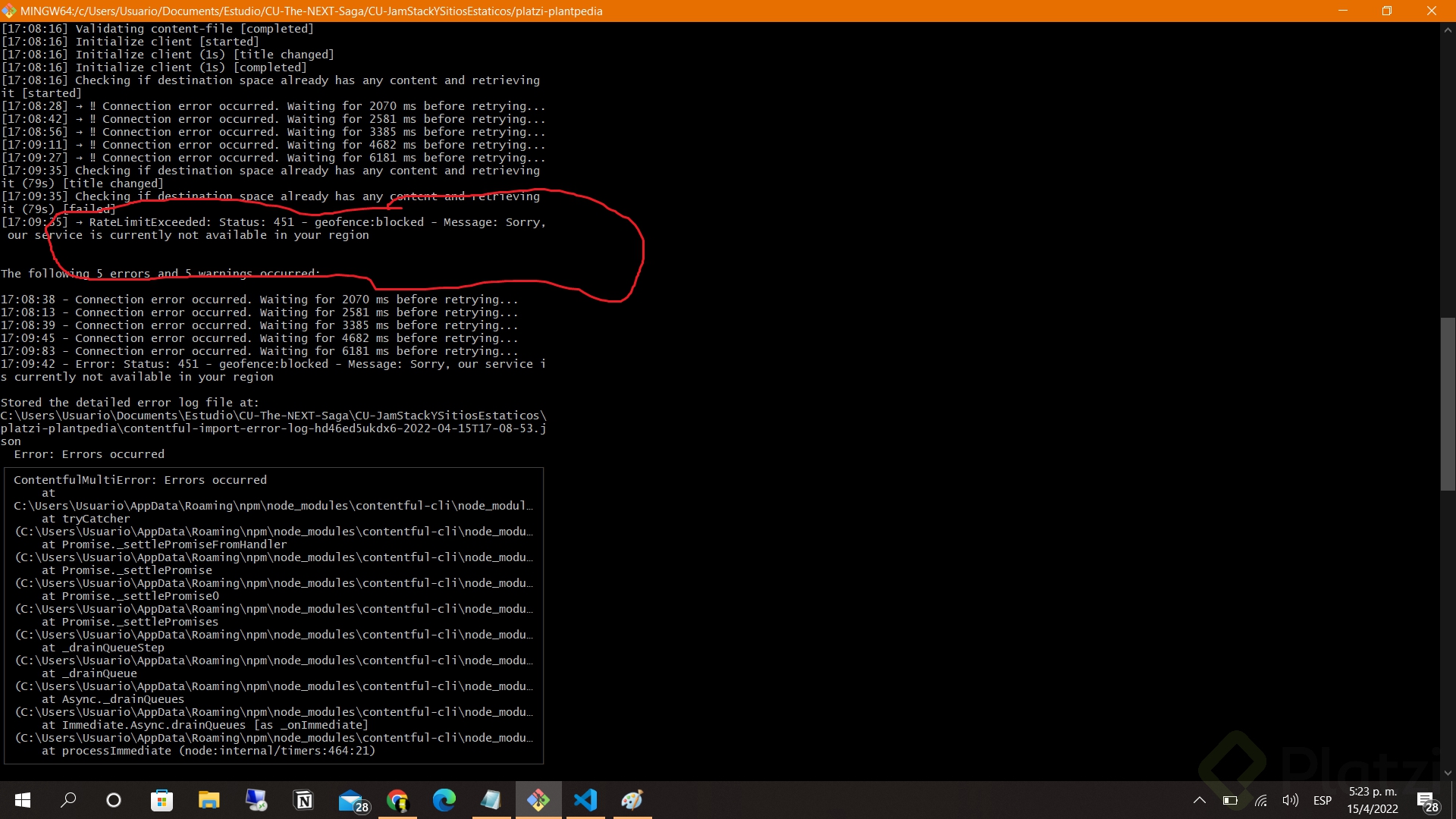Open the volume control
This screenshot has width=1456, height=819.
[1290, 800]
